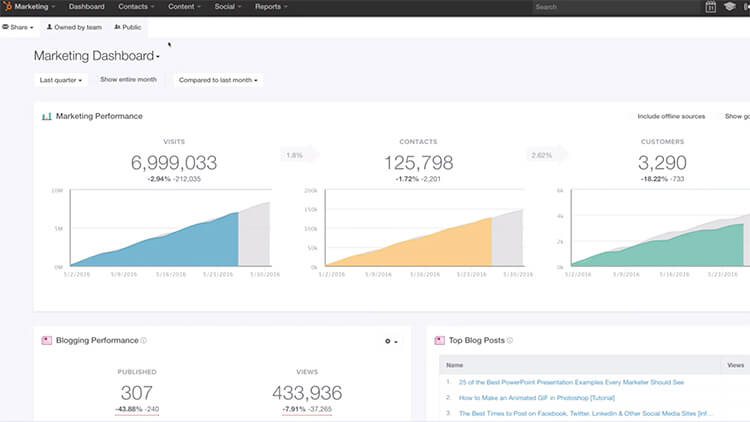Click the 433,936 blog views value
750x422 pixels.
(307, 393)
